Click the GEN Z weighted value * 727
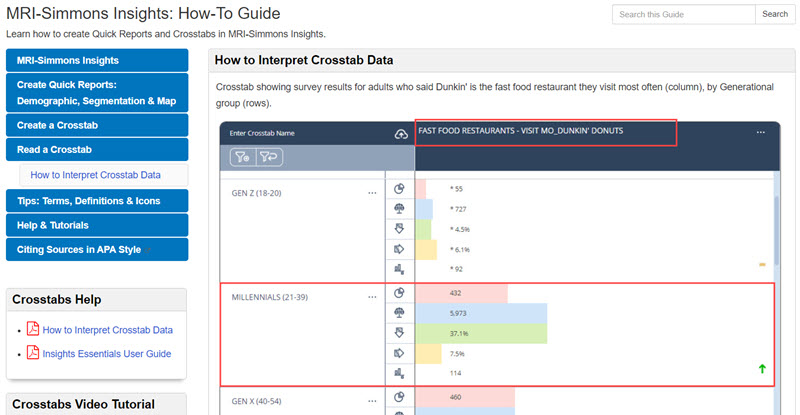The image size is (800, 415). pyautogui.click(x=458, y=209)
